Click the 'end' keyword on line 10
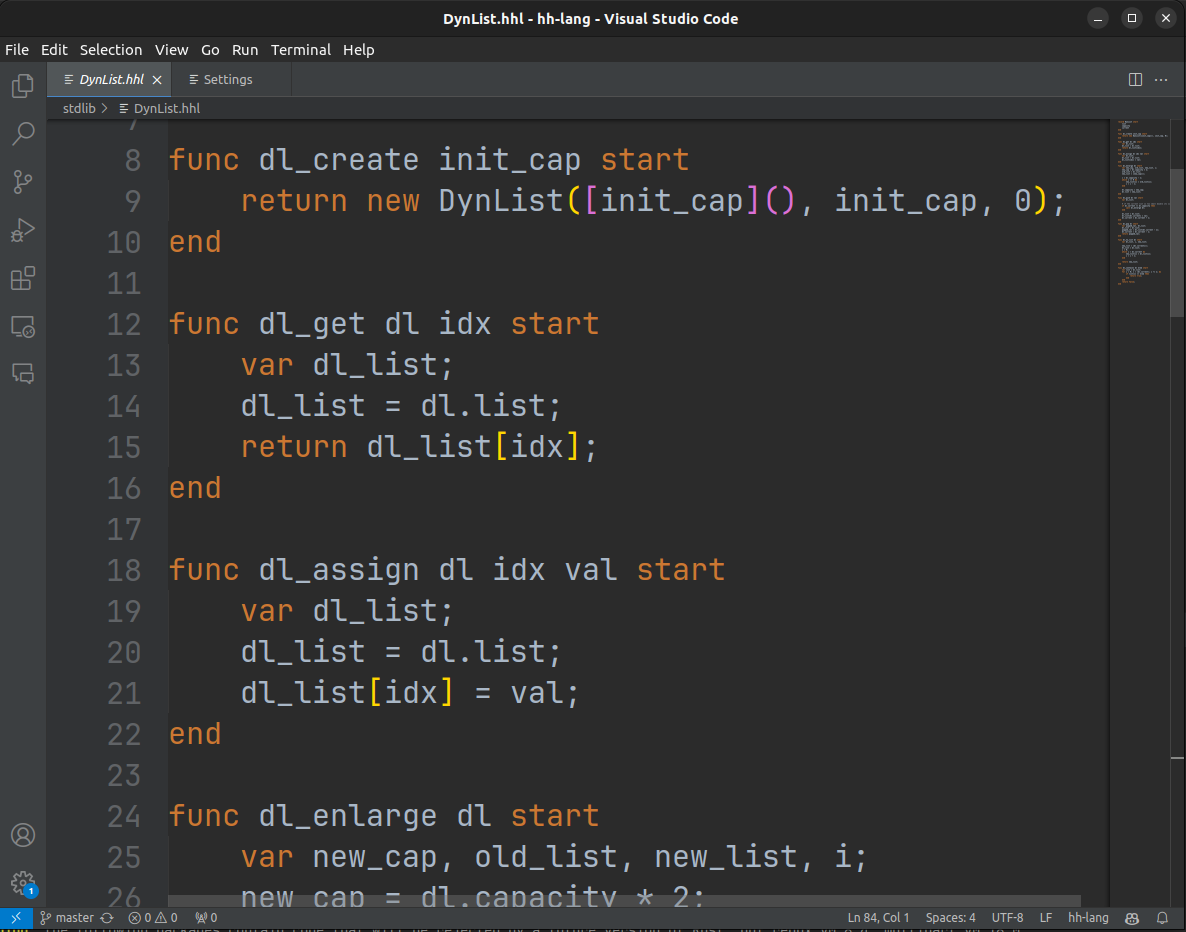Viewport: 1186px width, 932px height. pos(195,243)
